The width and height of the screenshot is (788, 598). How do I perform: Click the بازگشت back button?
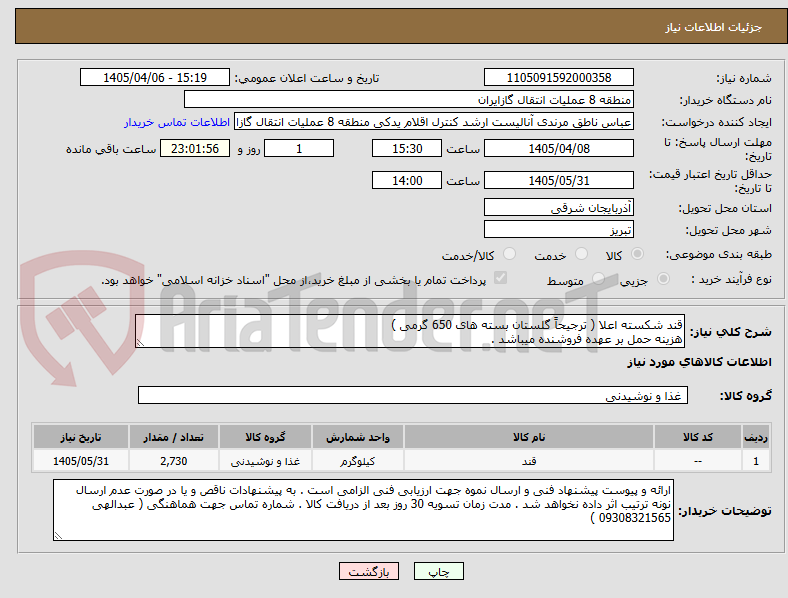click(369, 571)
